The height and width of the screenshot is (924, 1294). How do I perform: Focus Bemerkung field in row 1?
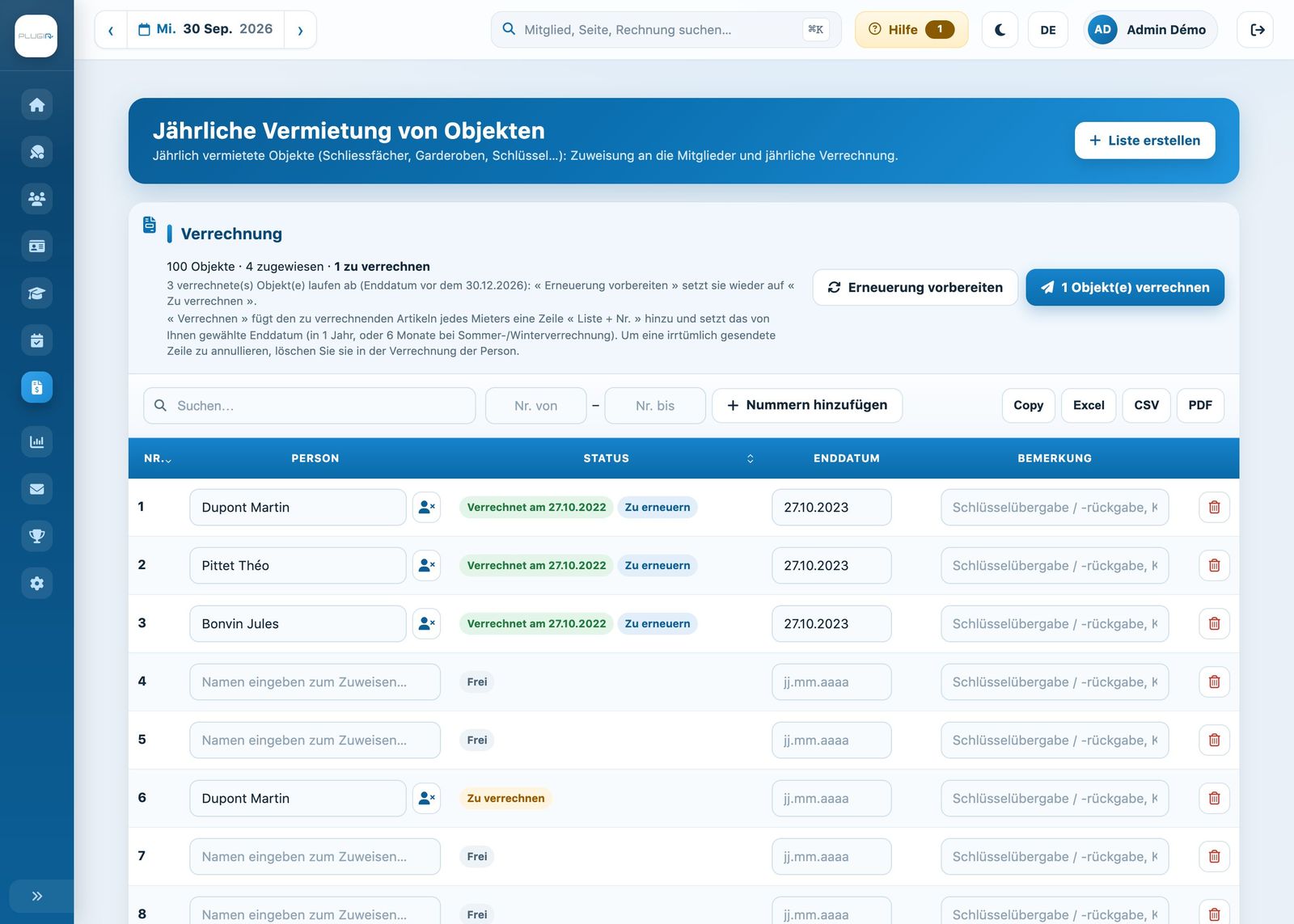(1055, 508)
